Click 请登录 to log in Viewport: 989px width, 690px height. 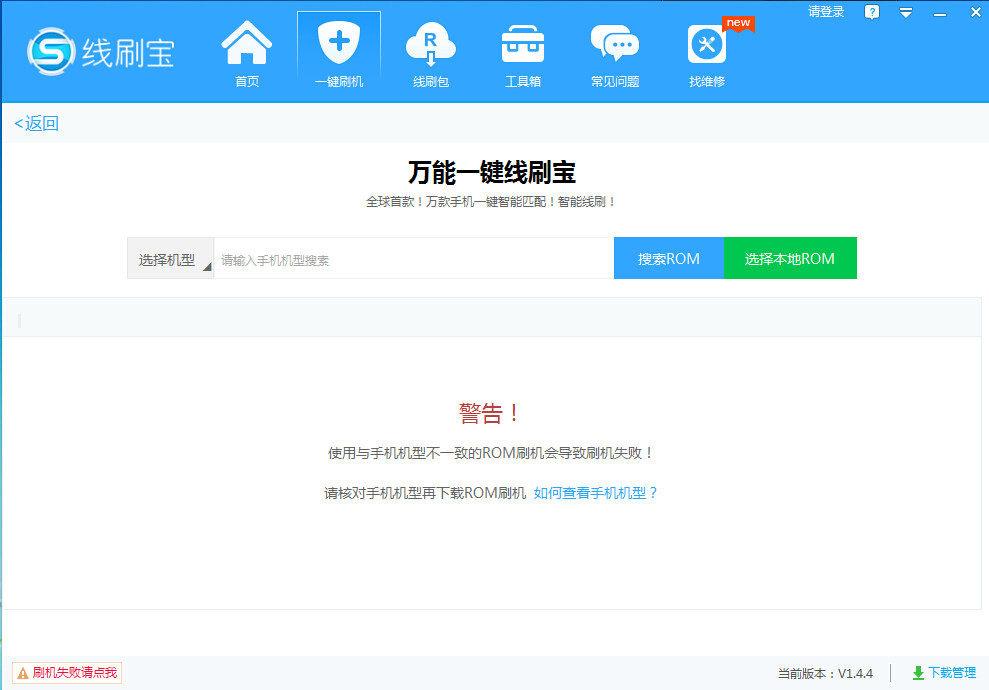coord(826,11)
